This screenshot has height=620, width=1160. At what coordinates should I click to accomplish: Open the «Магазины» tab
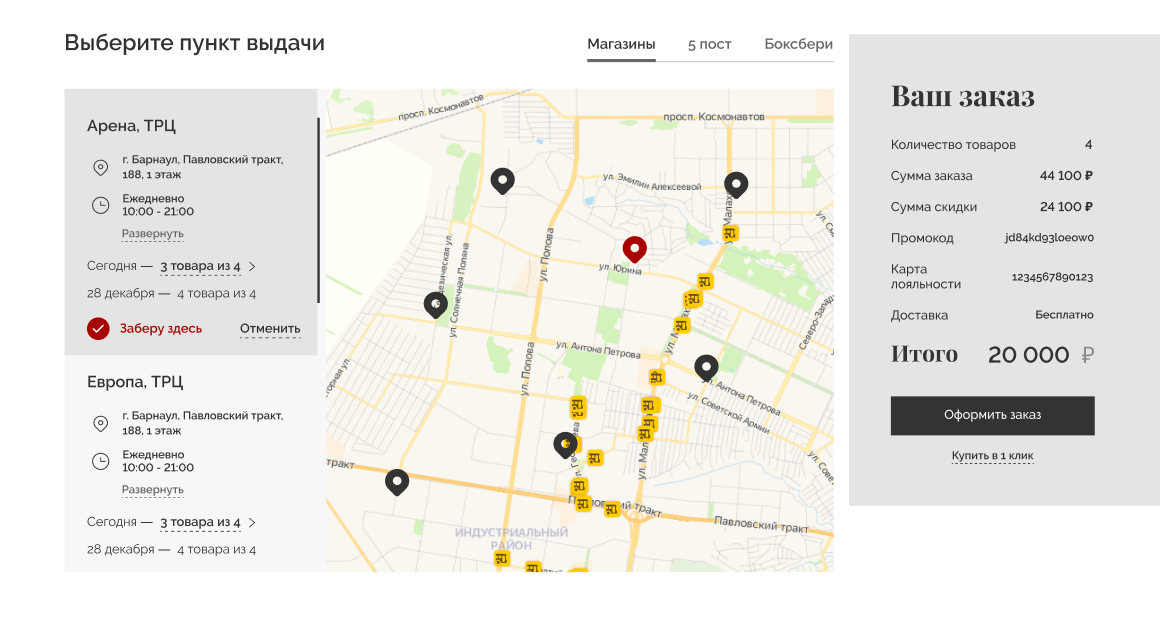(x=621, y=45)
